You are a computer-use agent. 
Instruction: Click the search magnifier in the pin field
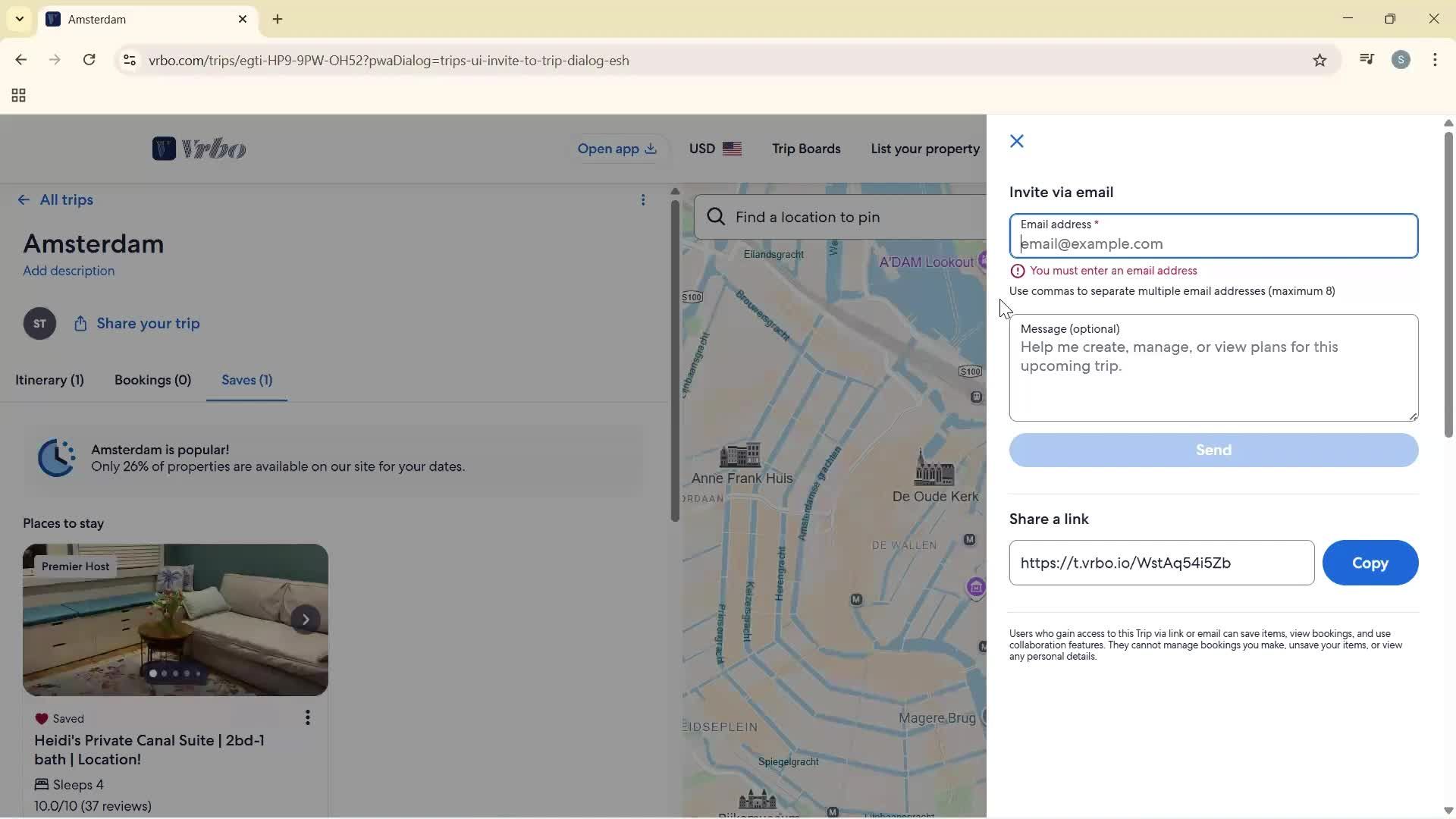tap(716, 216)
